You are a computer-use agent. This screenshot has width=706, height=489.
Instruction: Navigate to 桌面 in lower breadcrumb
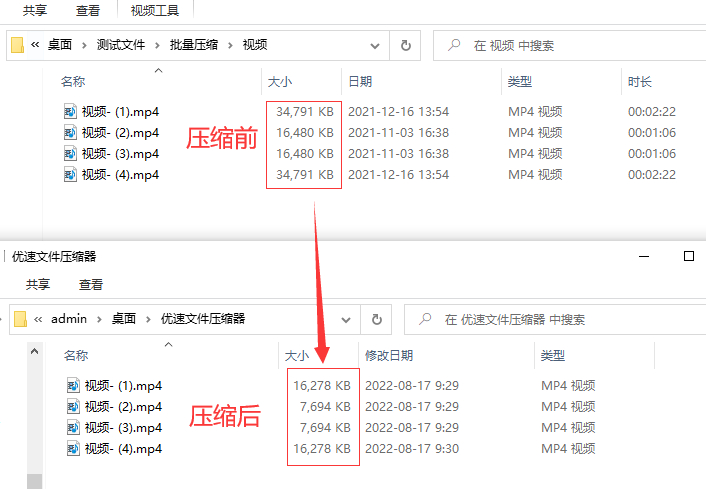(124, 319)
